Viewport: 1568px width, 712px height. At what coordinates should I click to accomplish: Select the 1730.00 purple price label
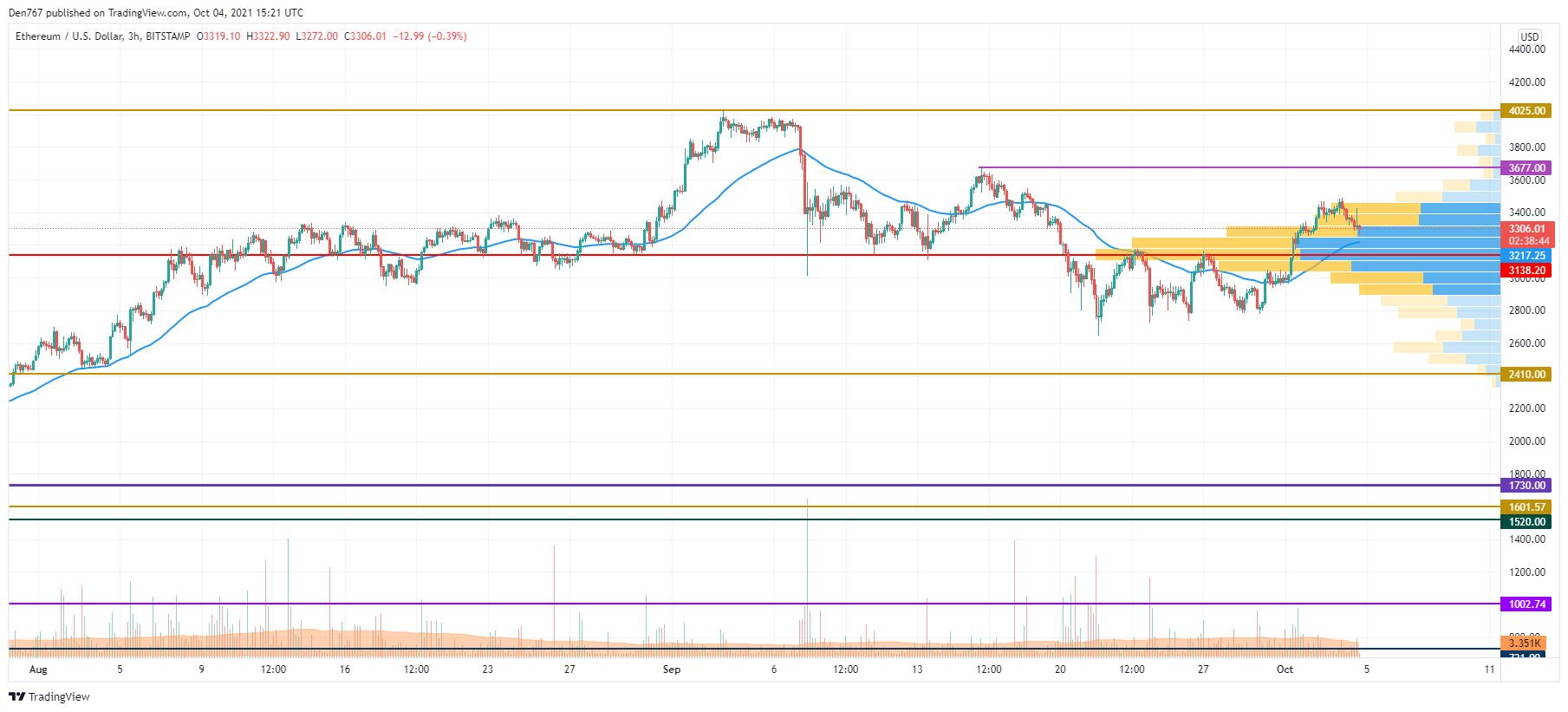[x=1526, y=486]
